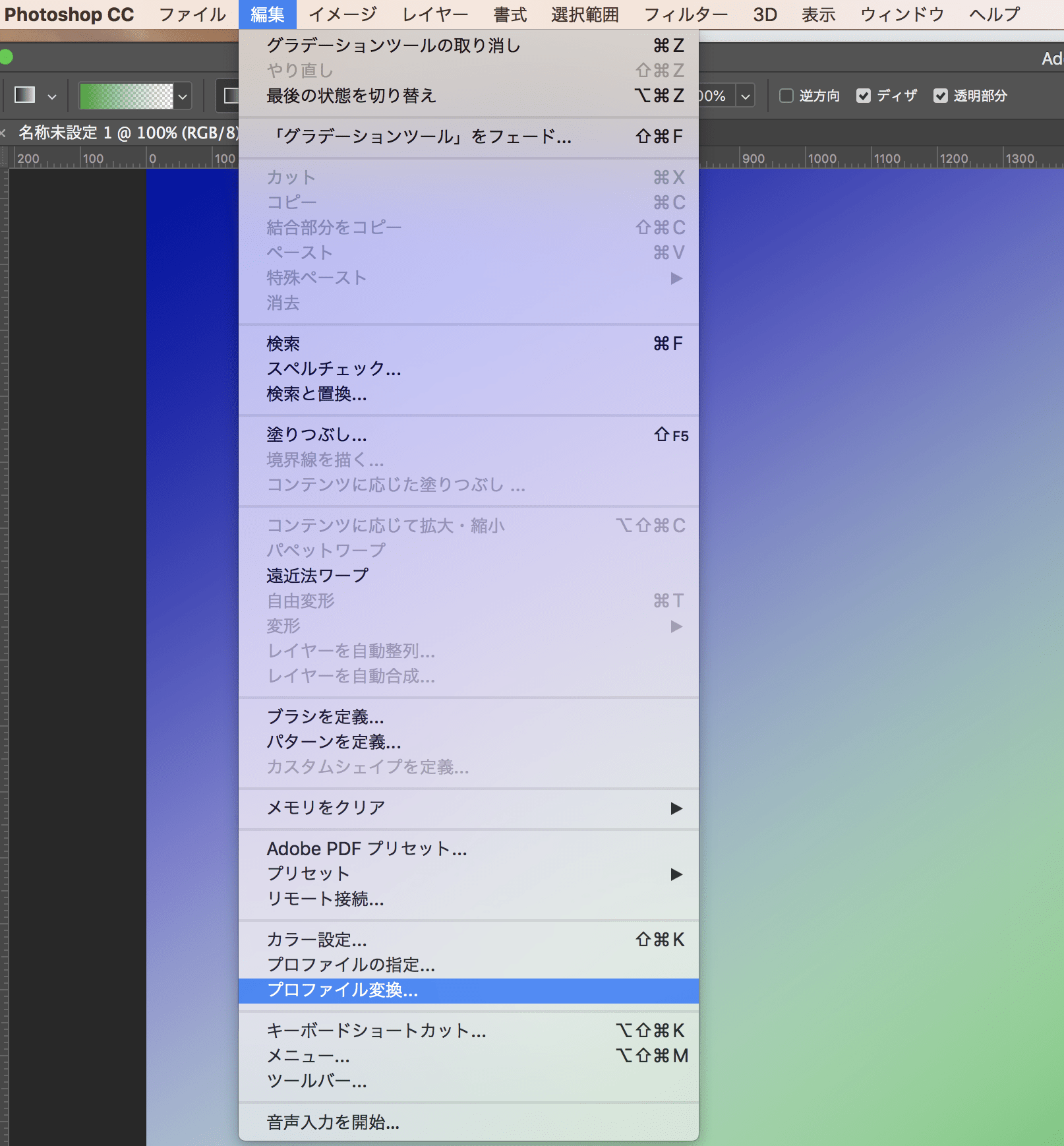Open the 3D menu
This screenshot has height=1146, width=1064.
click(765, 15)
